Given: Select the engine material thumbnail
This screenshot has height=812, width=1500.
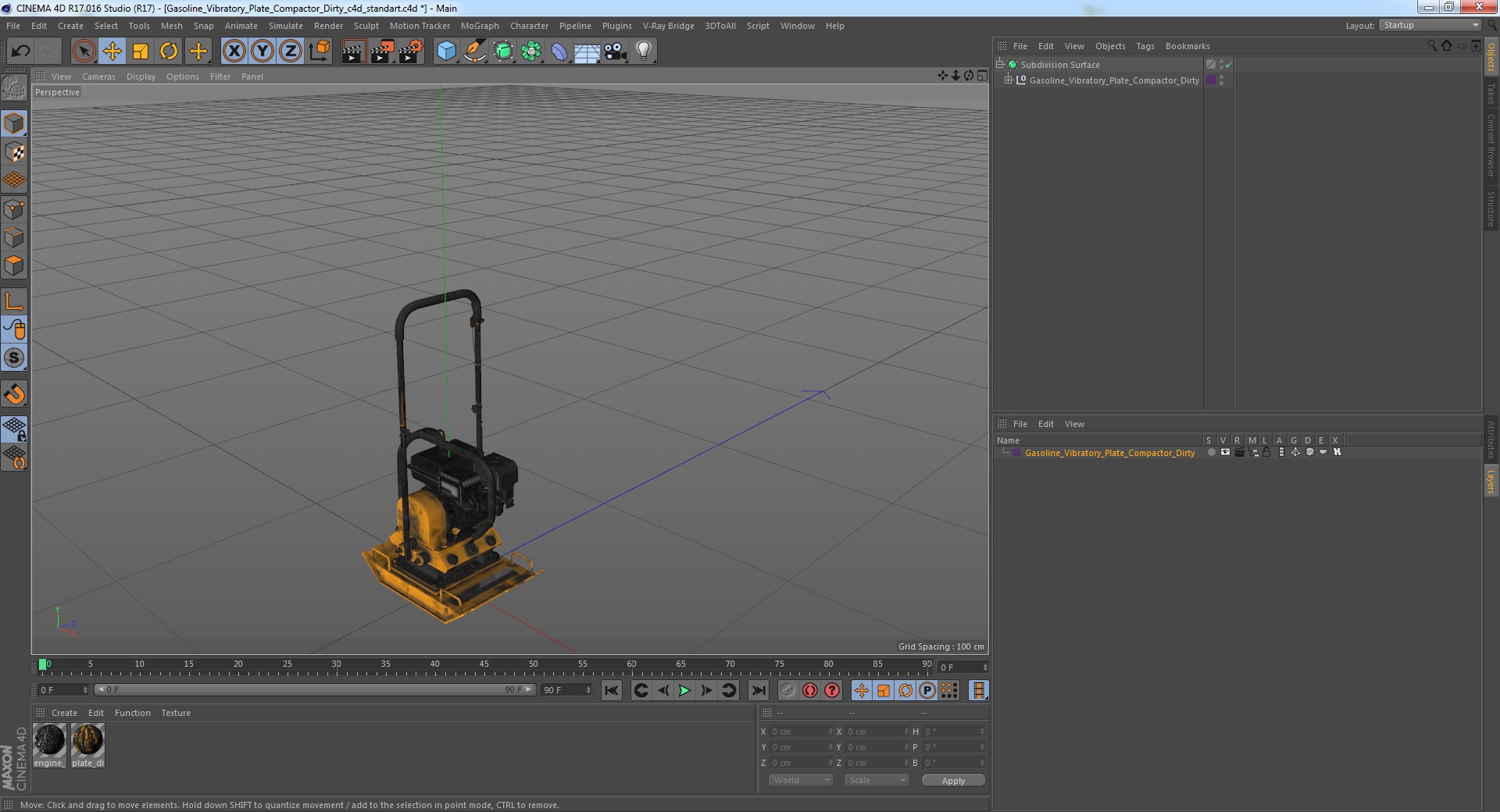Looking at the screenshot, I should pos(49,740).
